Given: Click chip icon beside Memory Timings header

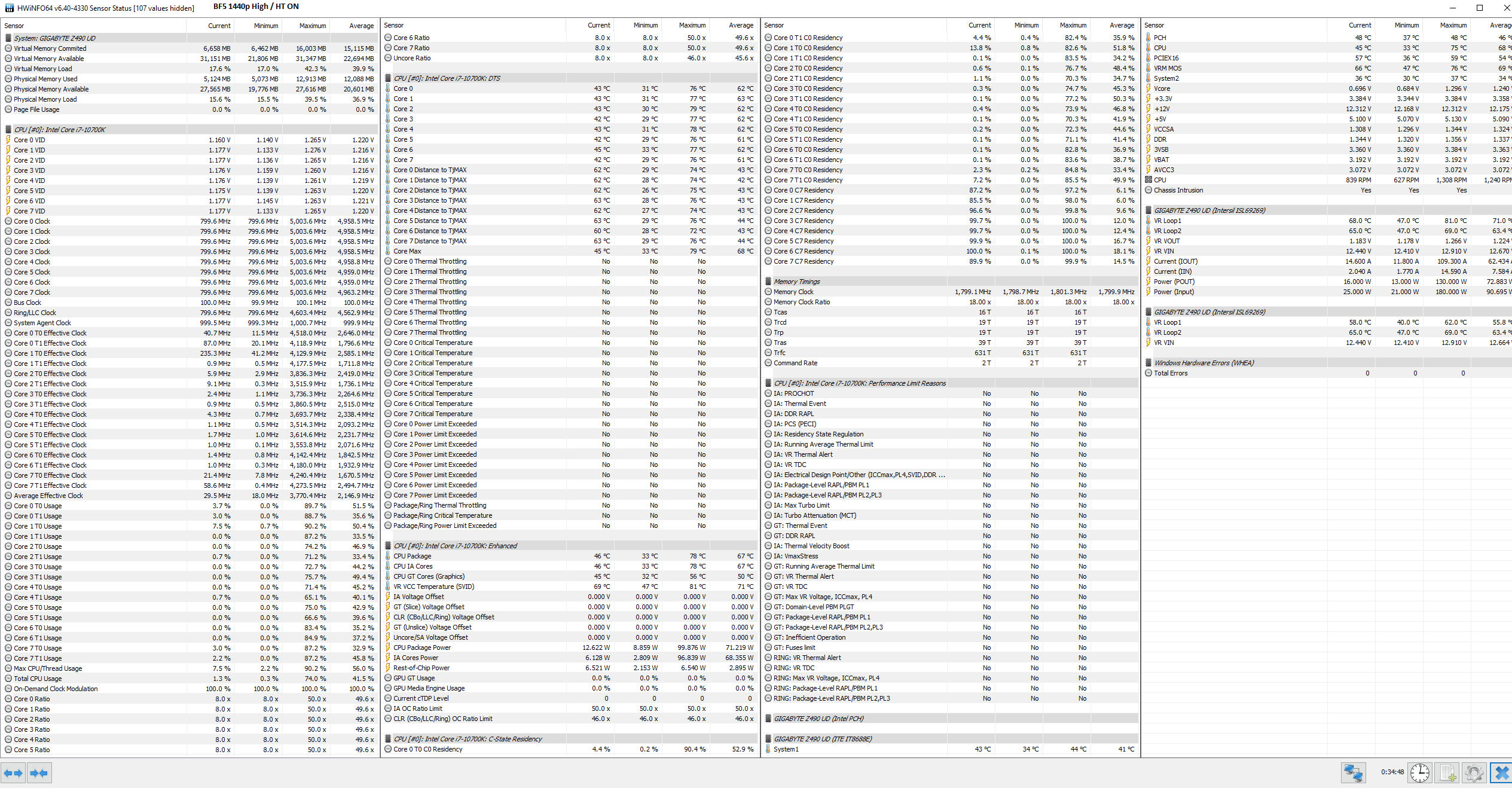Looking at the screenshot, I should [x=768, y=282].
